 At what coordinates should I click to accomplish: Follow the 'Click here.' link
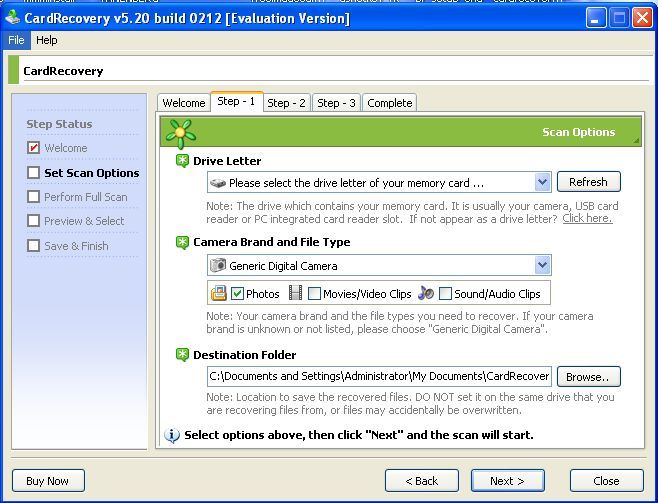[x=587, y=219]
